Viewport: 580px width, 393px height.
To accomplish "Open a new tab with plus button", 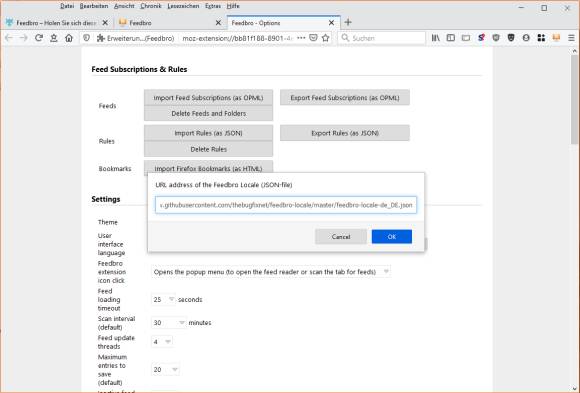I will (x=348, y=22).
